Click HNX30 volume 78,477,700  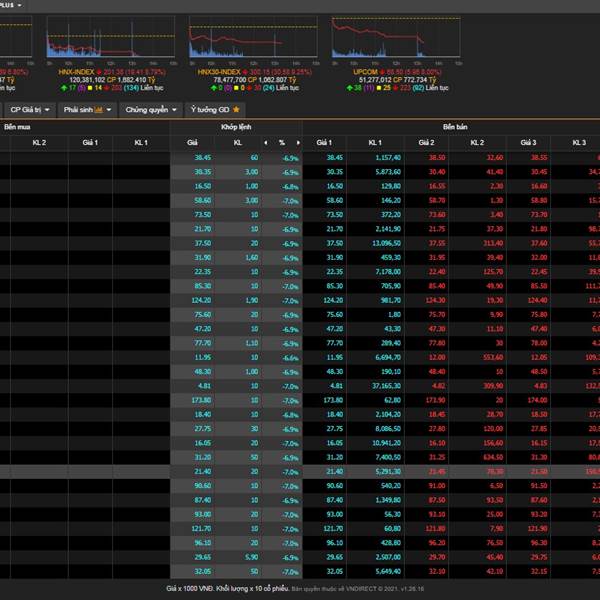(x=230, y=80)
